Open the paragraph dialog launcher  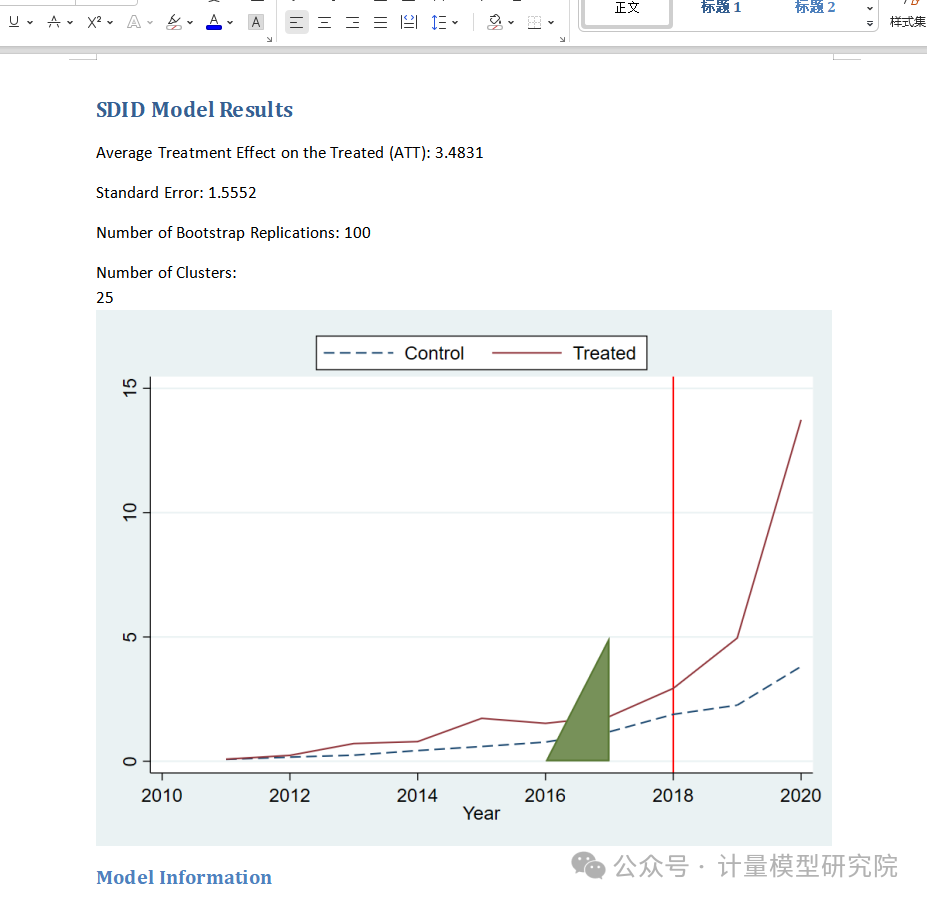point(562,39)
